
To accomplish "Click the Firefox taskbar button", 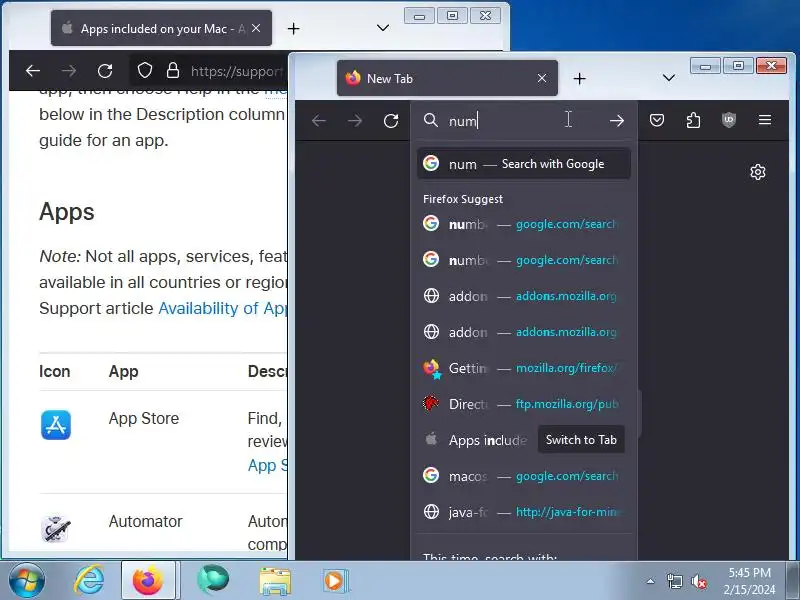I will pyautogui.click(x=148, y=581).
